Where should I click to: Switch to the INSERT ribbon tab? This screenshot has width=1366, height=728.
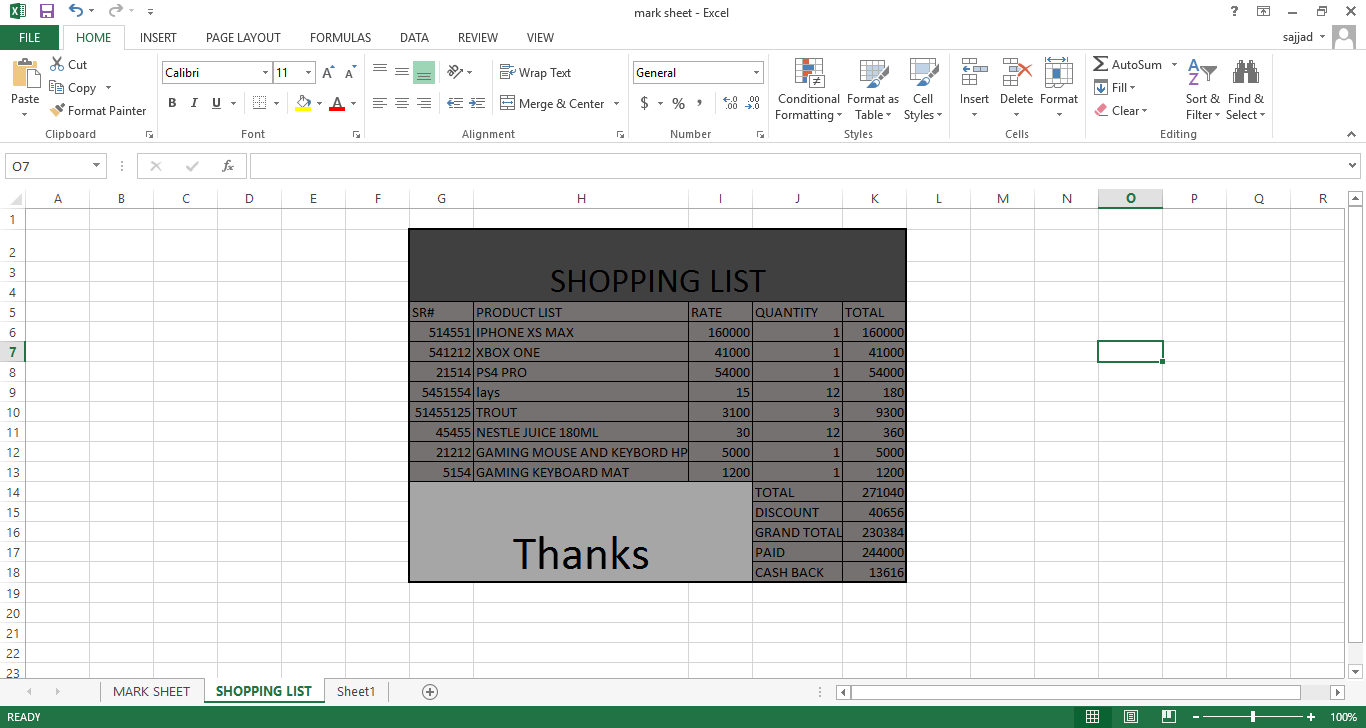pos(158,38)
